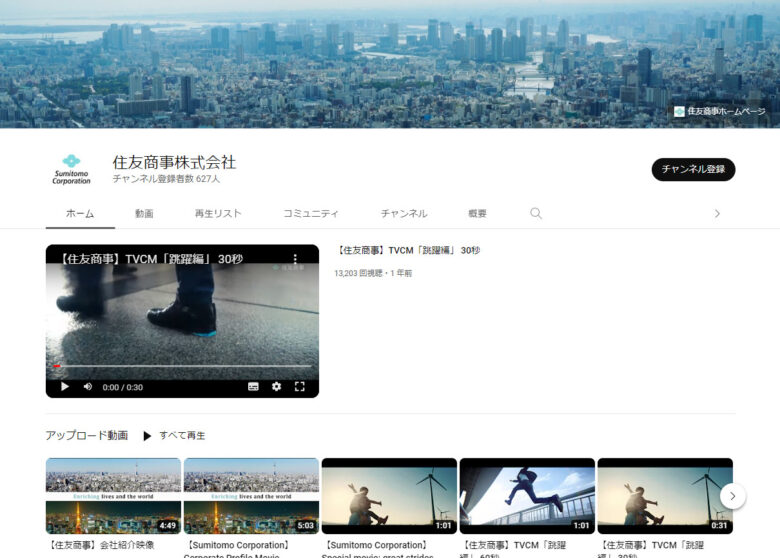This screenshot has height=558, width=780.
Task: Click the channel name 住友商事株式会社
Action: (x=174, y=162)
